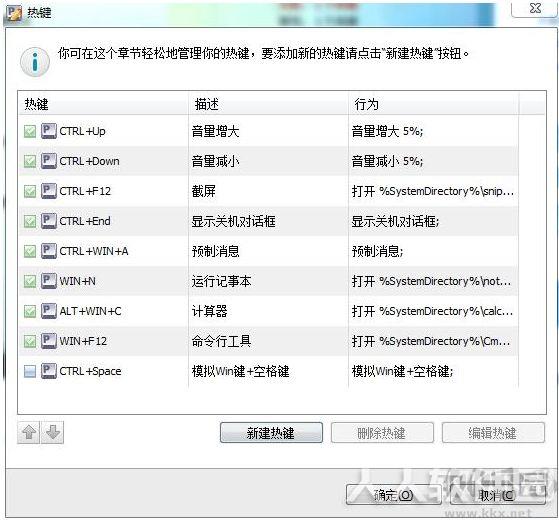The width and height of the screenshot is (559, 520).
Task: Click the CTRL+Space hotkey text
Action: click(x=90, y=371)
